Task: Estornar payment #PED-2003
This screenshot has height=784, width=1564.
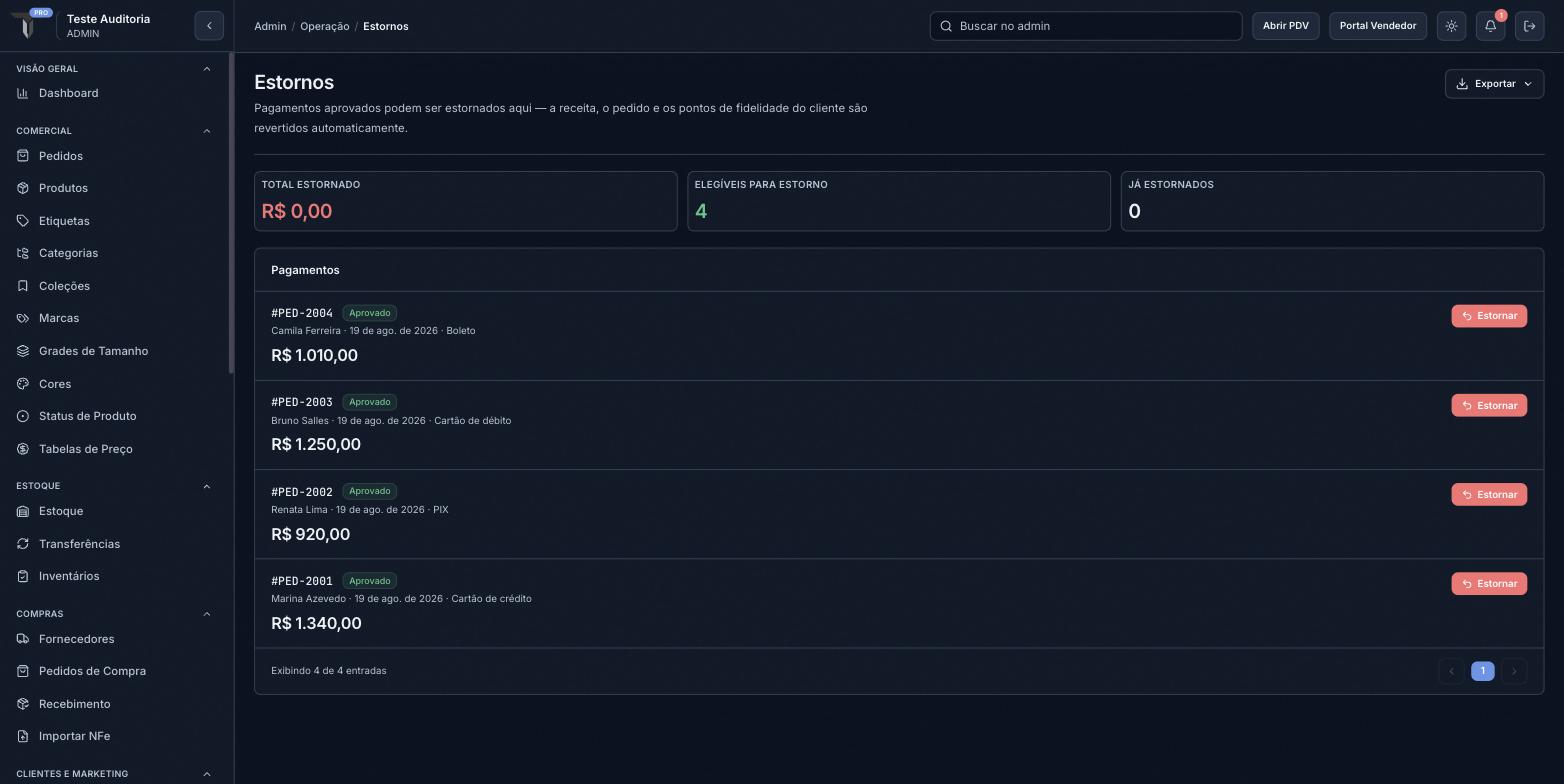Action: [1489, 405]
